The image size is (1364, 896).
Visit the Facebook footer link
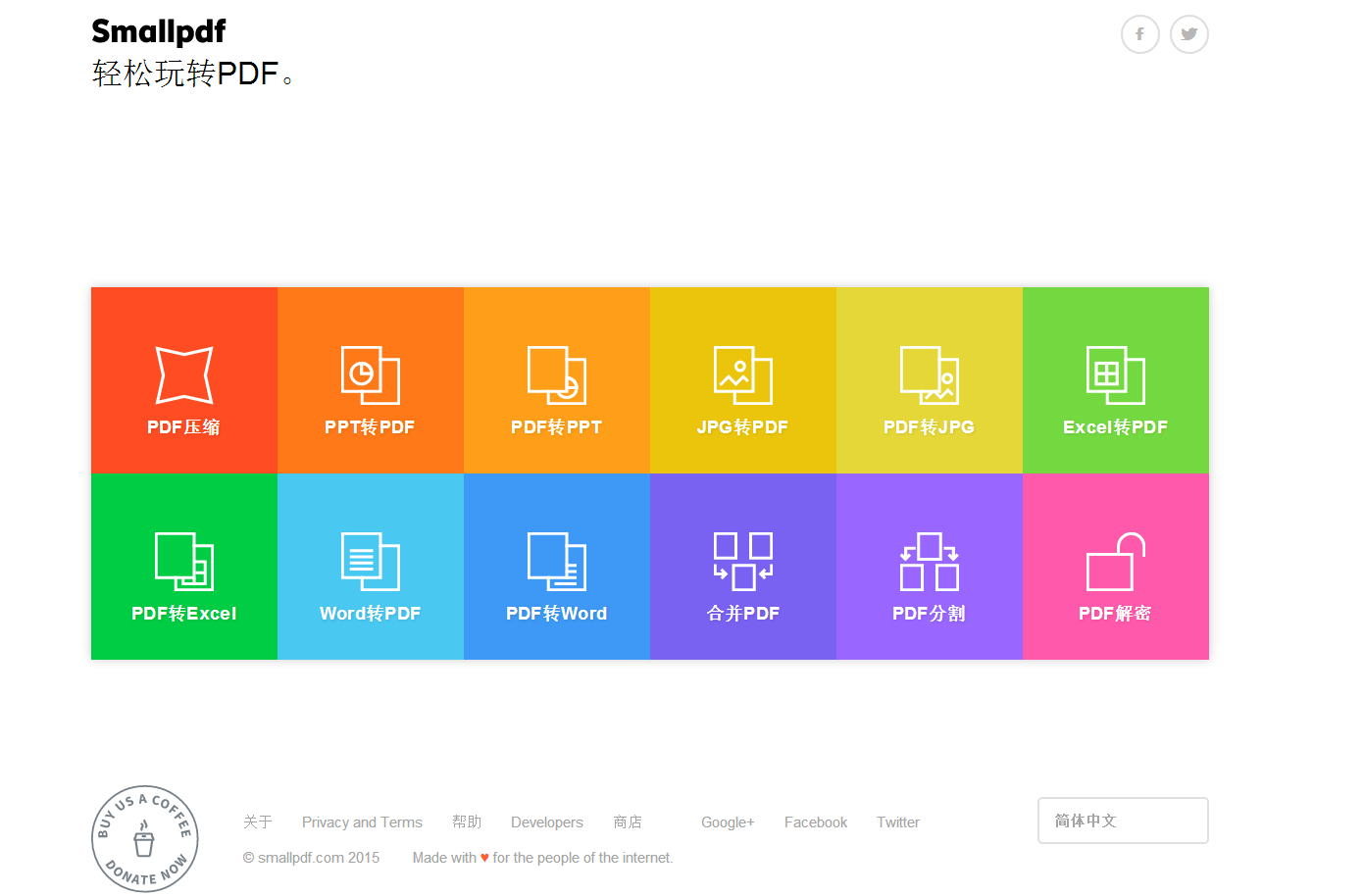[816, 822]
